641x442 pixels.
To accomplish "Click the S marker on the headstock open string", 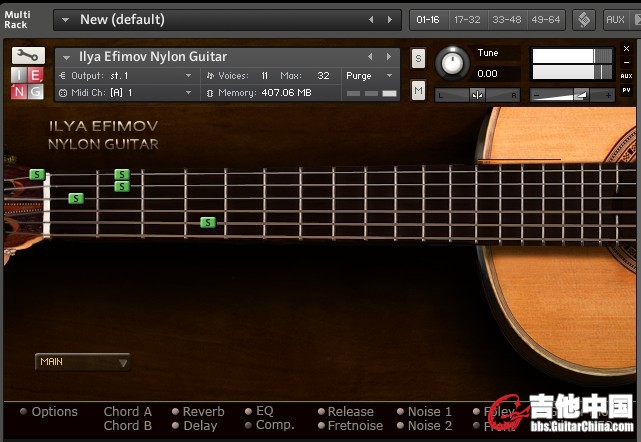I will (37, 175).
